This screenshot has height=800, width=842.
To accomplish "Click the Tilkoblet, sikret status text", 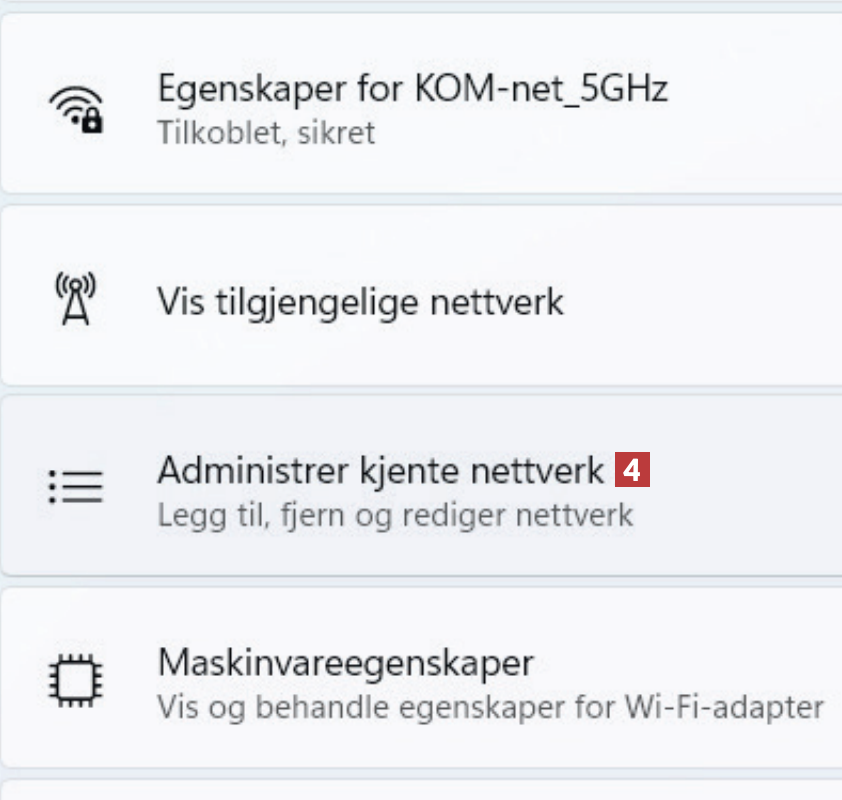I will [266, 133].
